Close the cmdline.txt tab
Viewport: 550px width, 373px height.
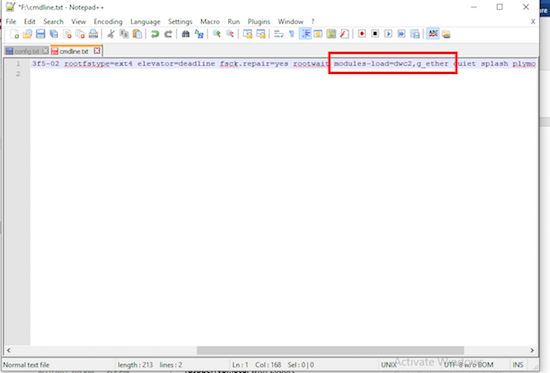pyautogui.click(x=97, y=51)
